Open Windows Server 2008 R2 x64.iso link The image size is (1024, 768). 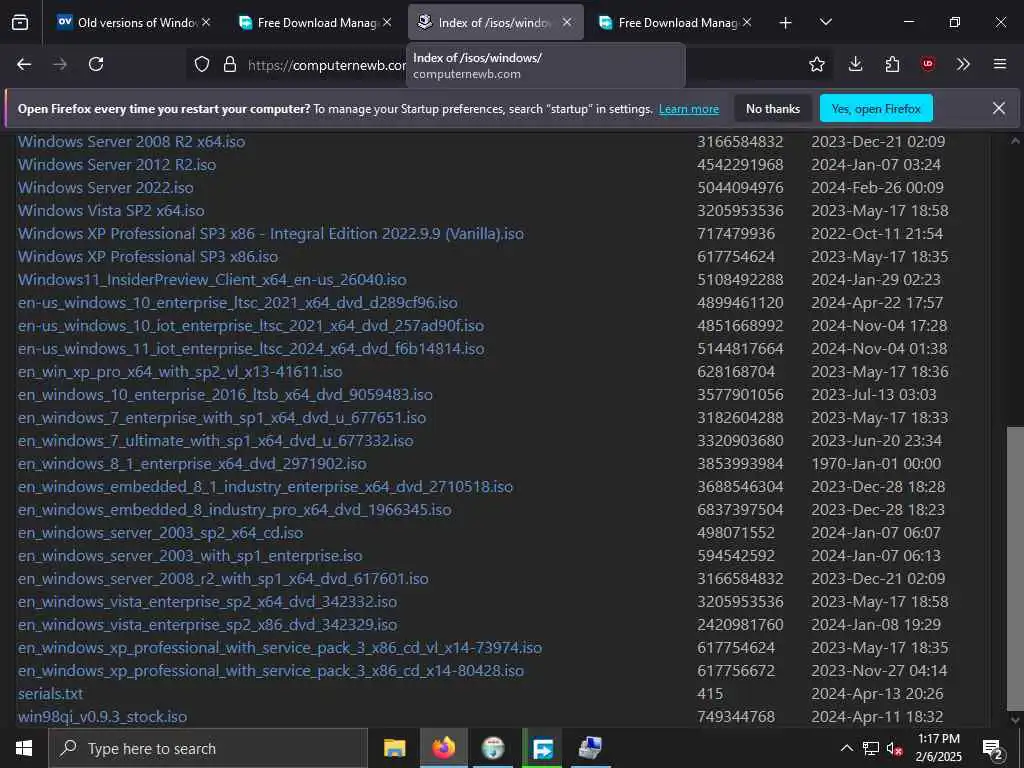(131, 142)
